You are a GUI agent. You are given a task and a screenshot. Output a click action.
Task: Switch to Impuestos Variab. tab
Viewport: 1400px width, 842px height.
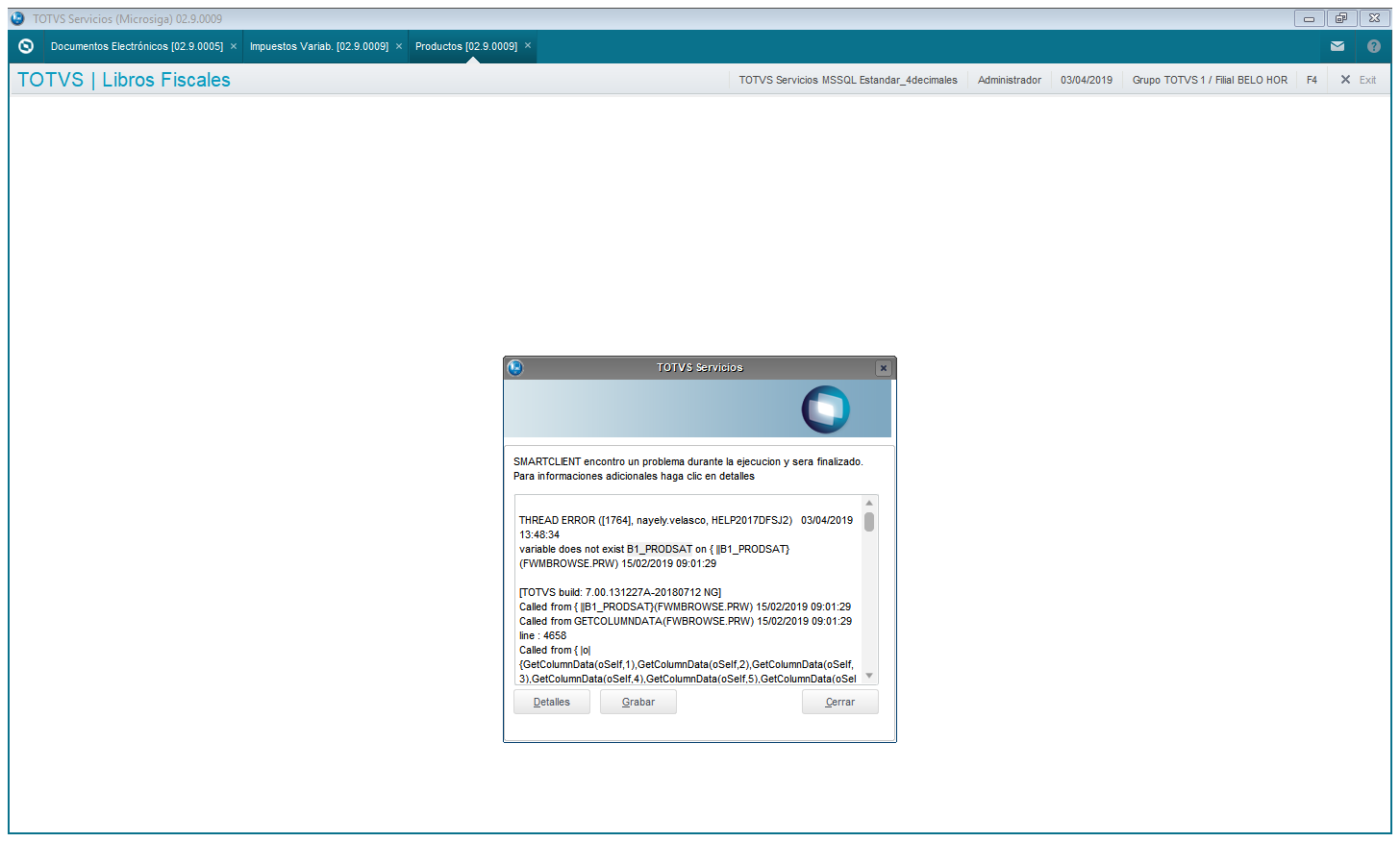pos(319,46)
